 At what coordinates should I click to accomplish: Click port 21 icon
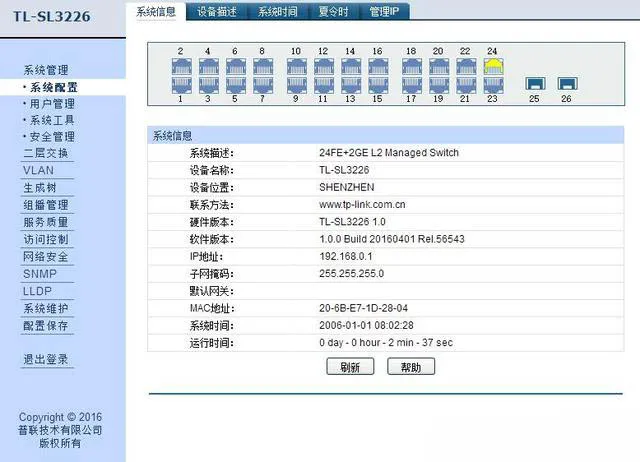click(x=466, y=85)
